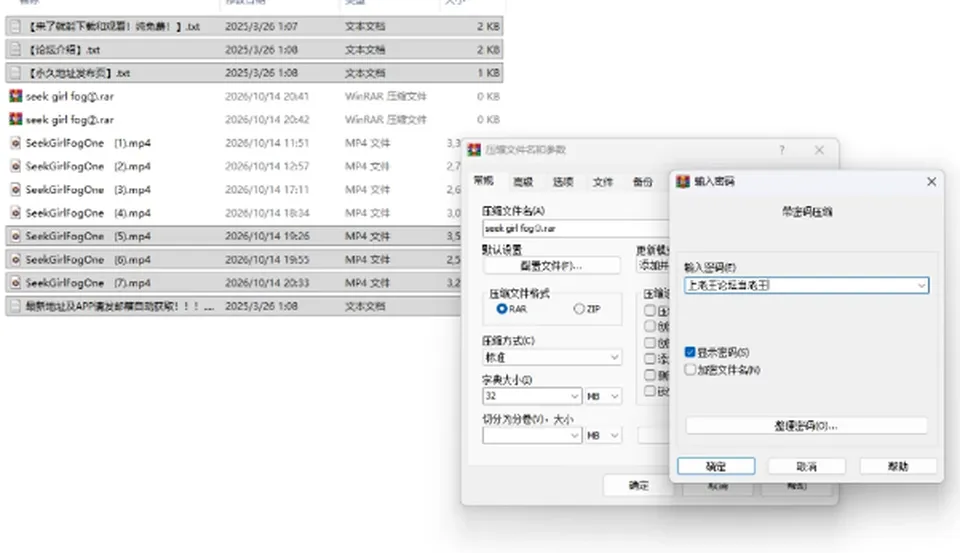This screenshot has height=553, width=960.
Task: Select the RAR archive format radio button
Action: point(502,309)
